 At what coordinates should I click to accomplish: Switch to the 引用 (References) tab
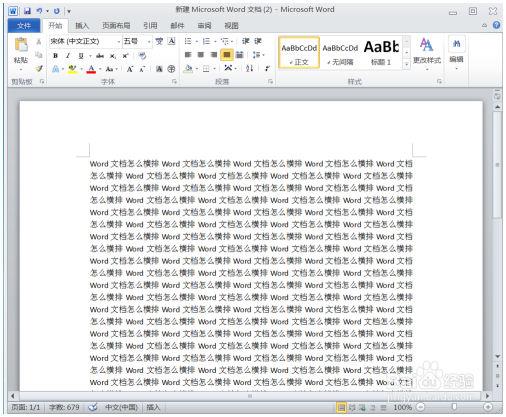[150, 26]
